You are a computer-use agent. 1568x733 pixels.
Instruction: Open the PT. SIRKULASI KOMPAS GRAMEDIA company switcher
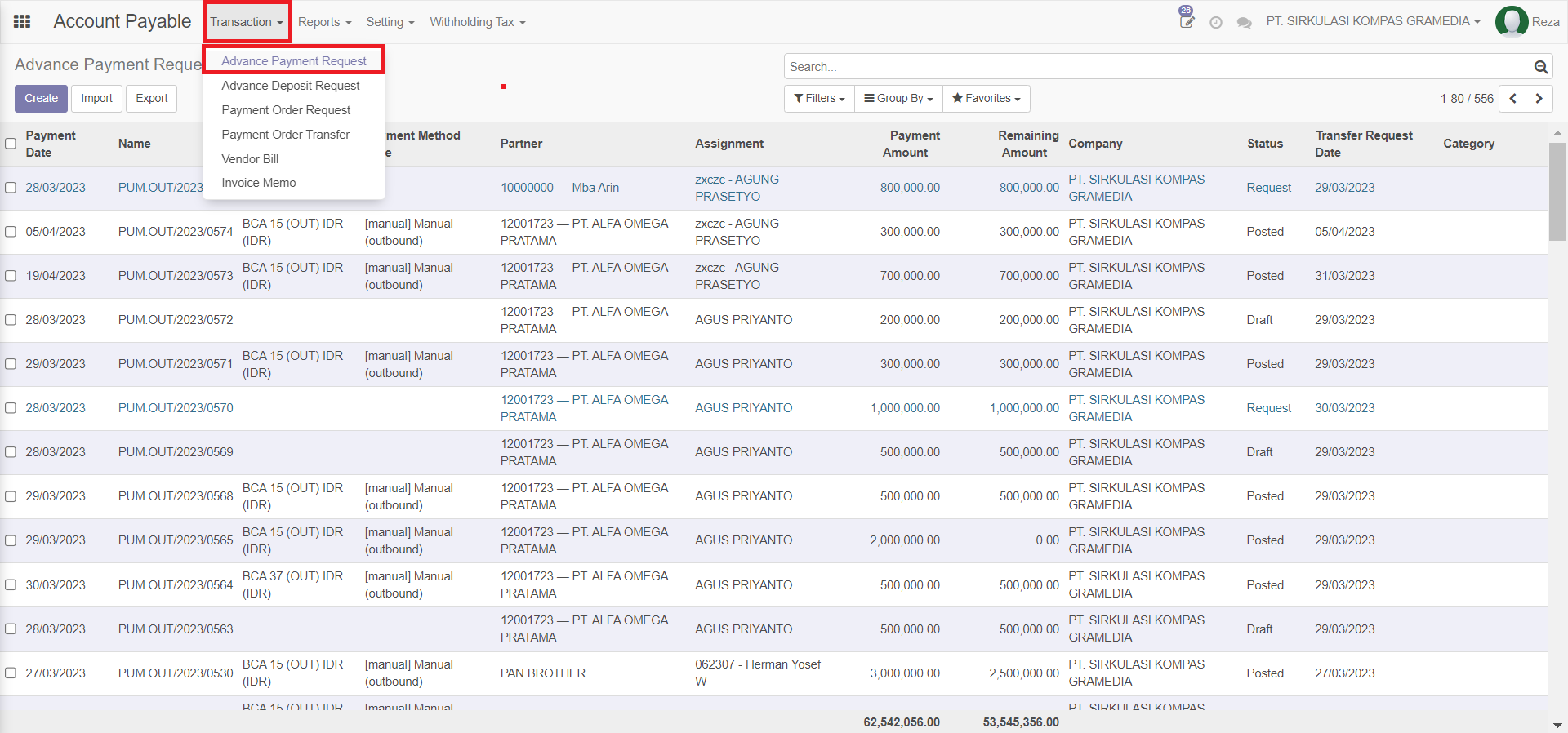(1373, 22)
